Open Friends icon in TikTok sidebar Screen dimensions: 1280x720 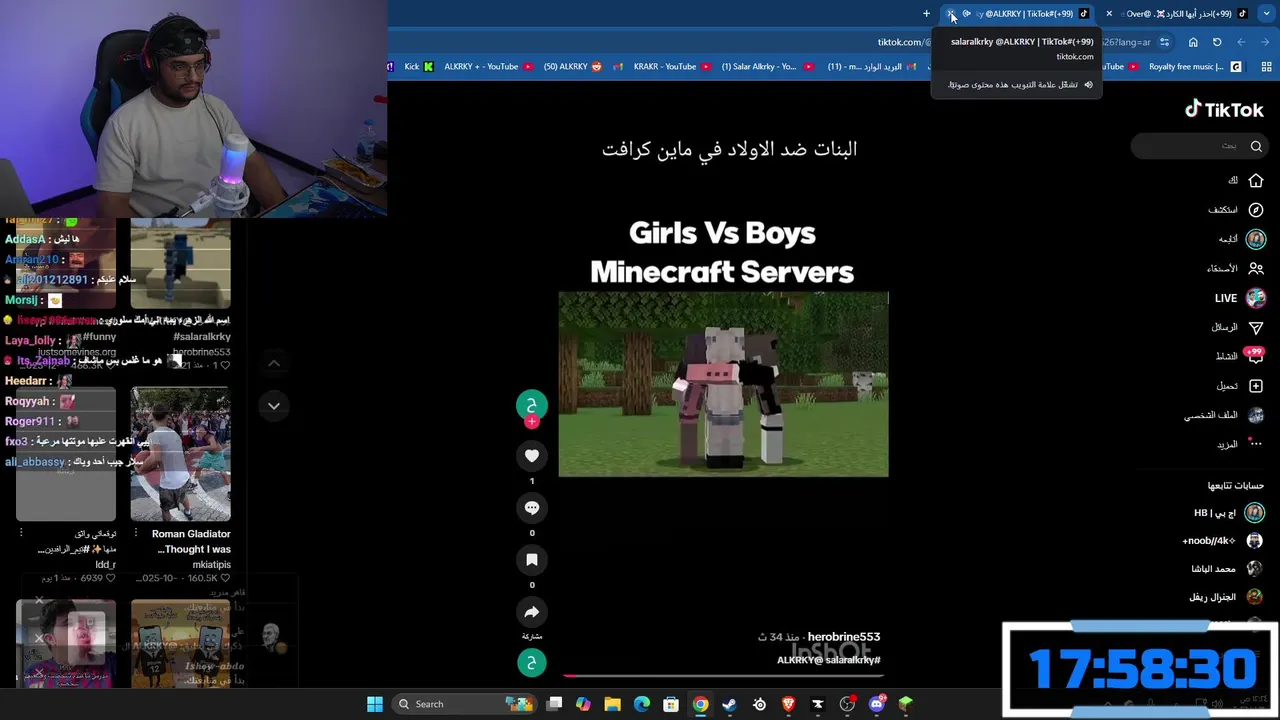(x=1256, y=268)
